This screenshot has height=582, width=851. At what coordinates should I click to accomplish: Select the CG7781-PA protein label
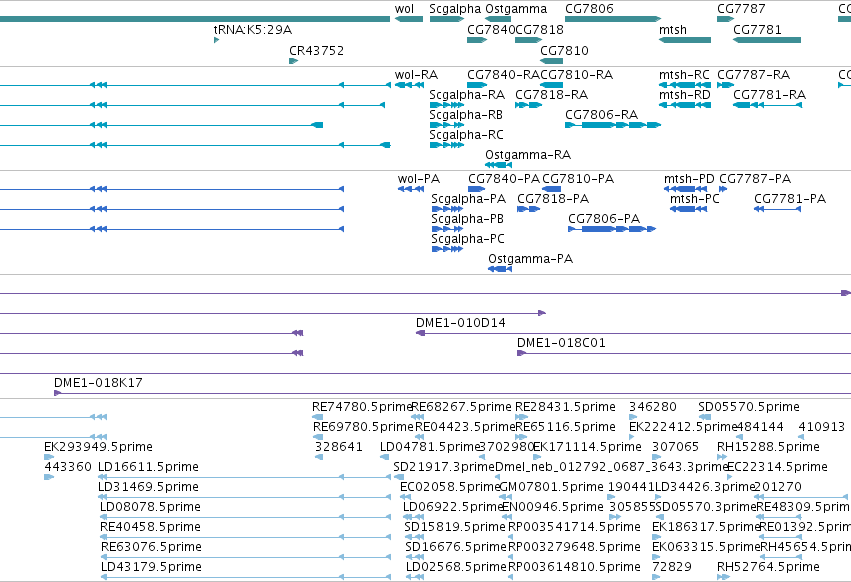[x=790, y=199]
